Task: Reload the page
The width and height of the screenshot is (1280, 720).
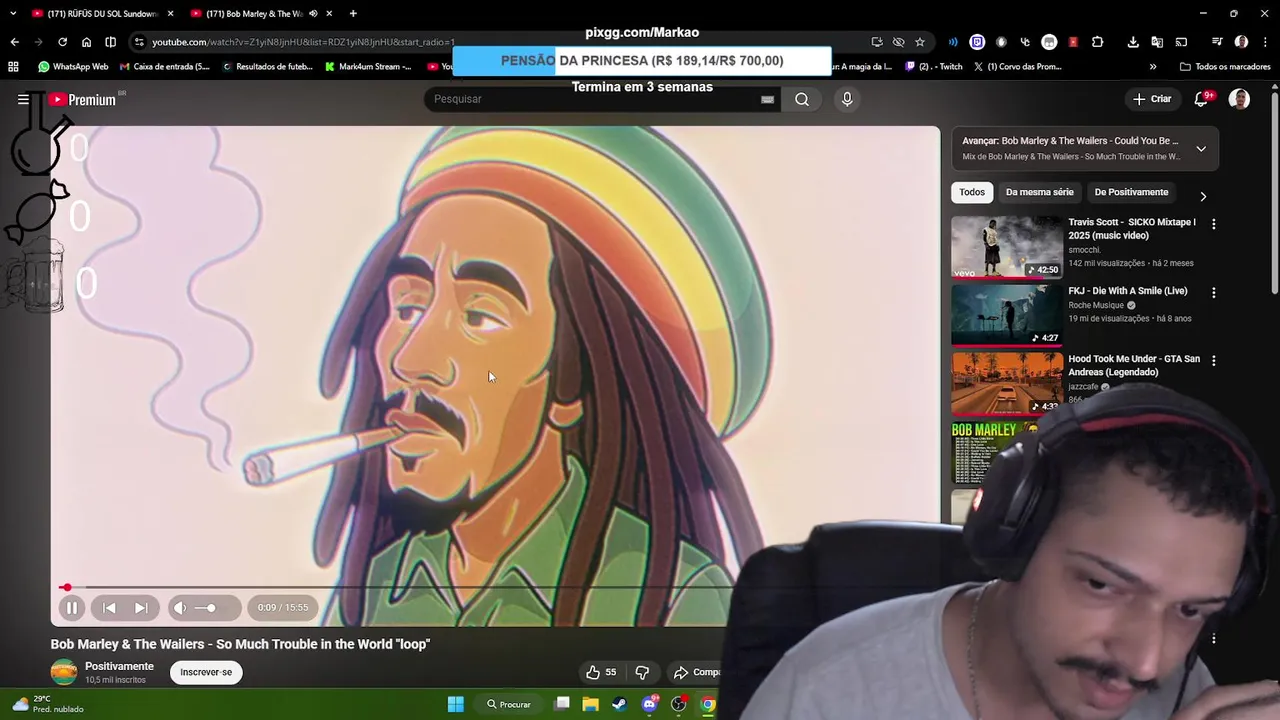Action: click(62, 42)
